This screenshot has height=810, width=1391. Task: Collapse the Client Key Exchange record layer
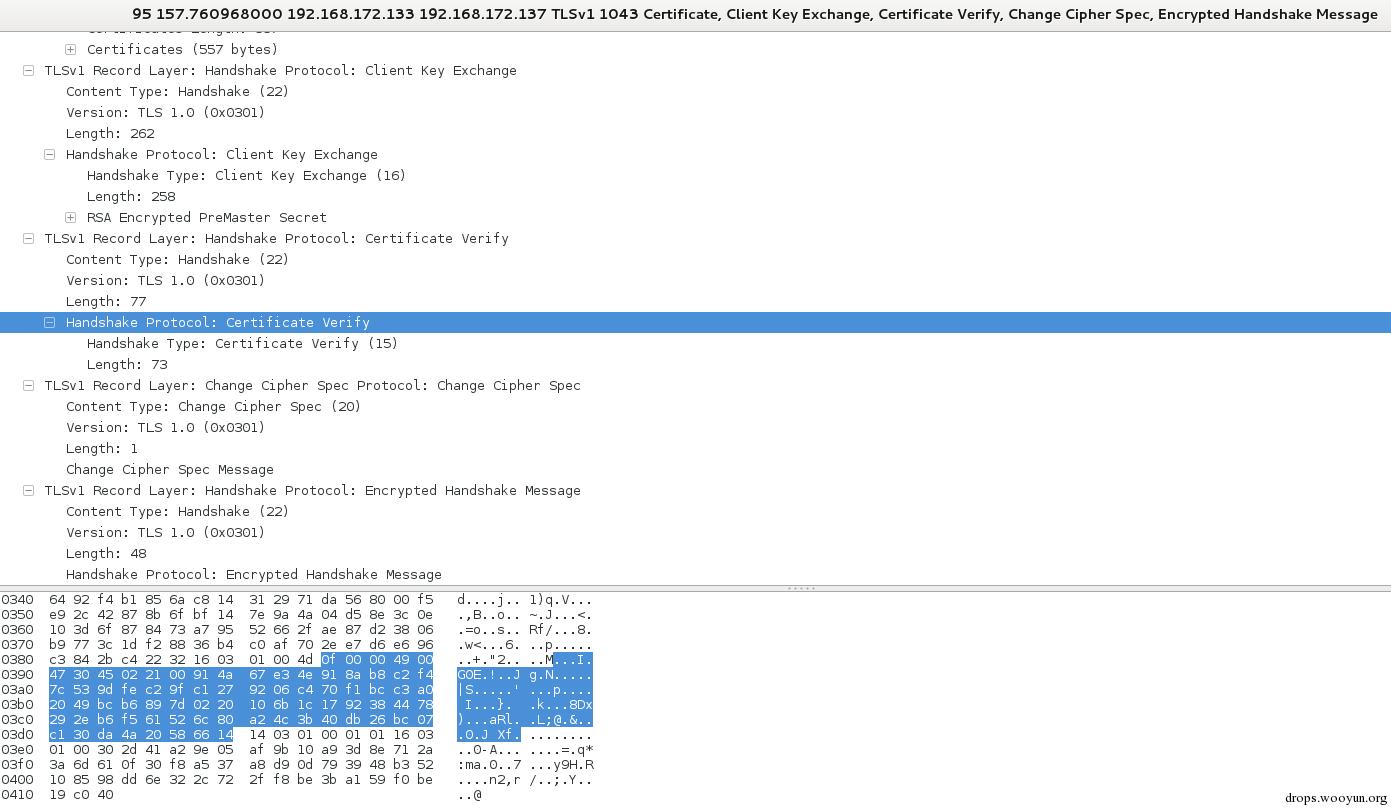pos(28,70)
